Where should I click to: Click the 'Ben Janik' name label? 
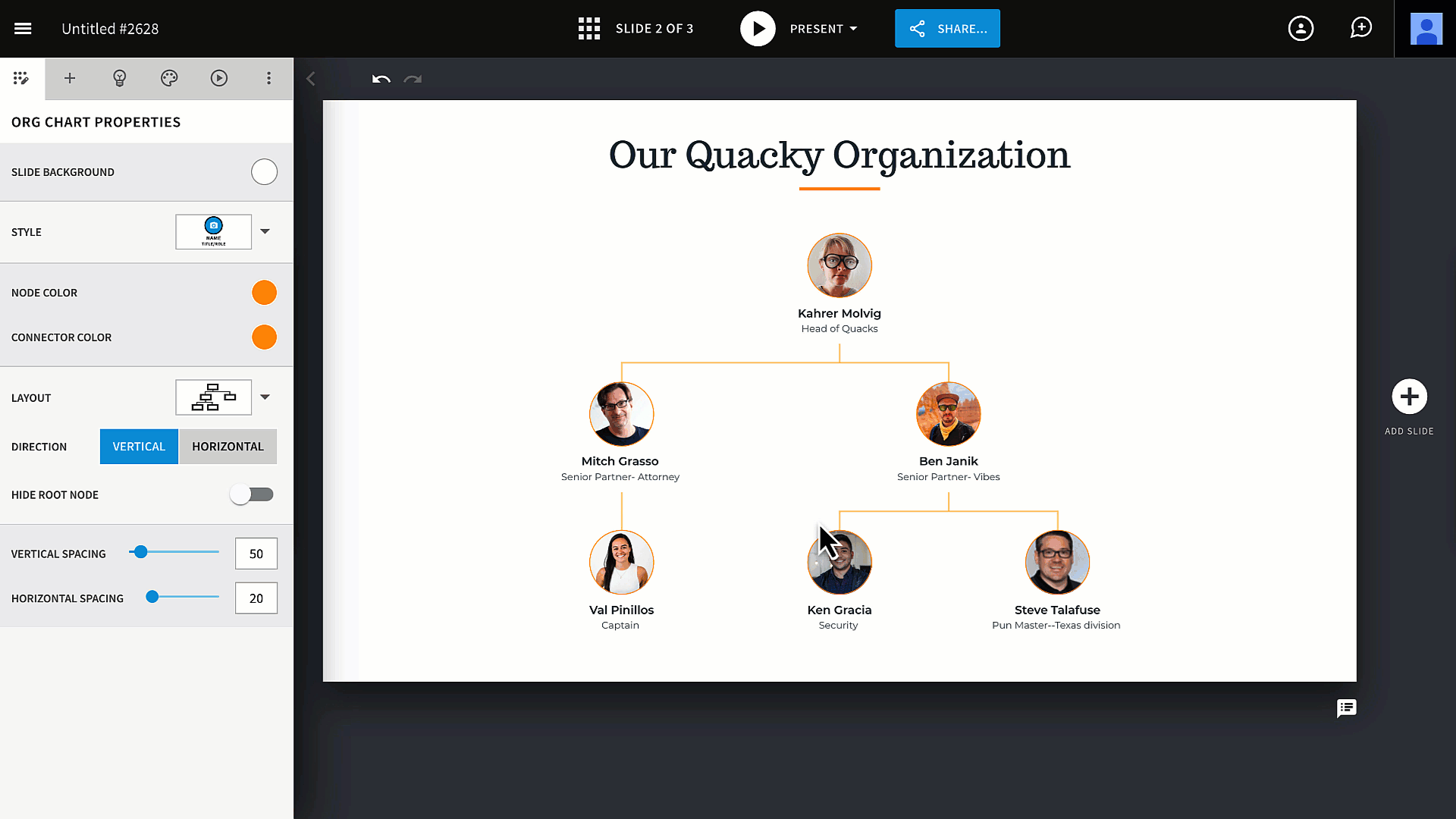coord(948,461)
